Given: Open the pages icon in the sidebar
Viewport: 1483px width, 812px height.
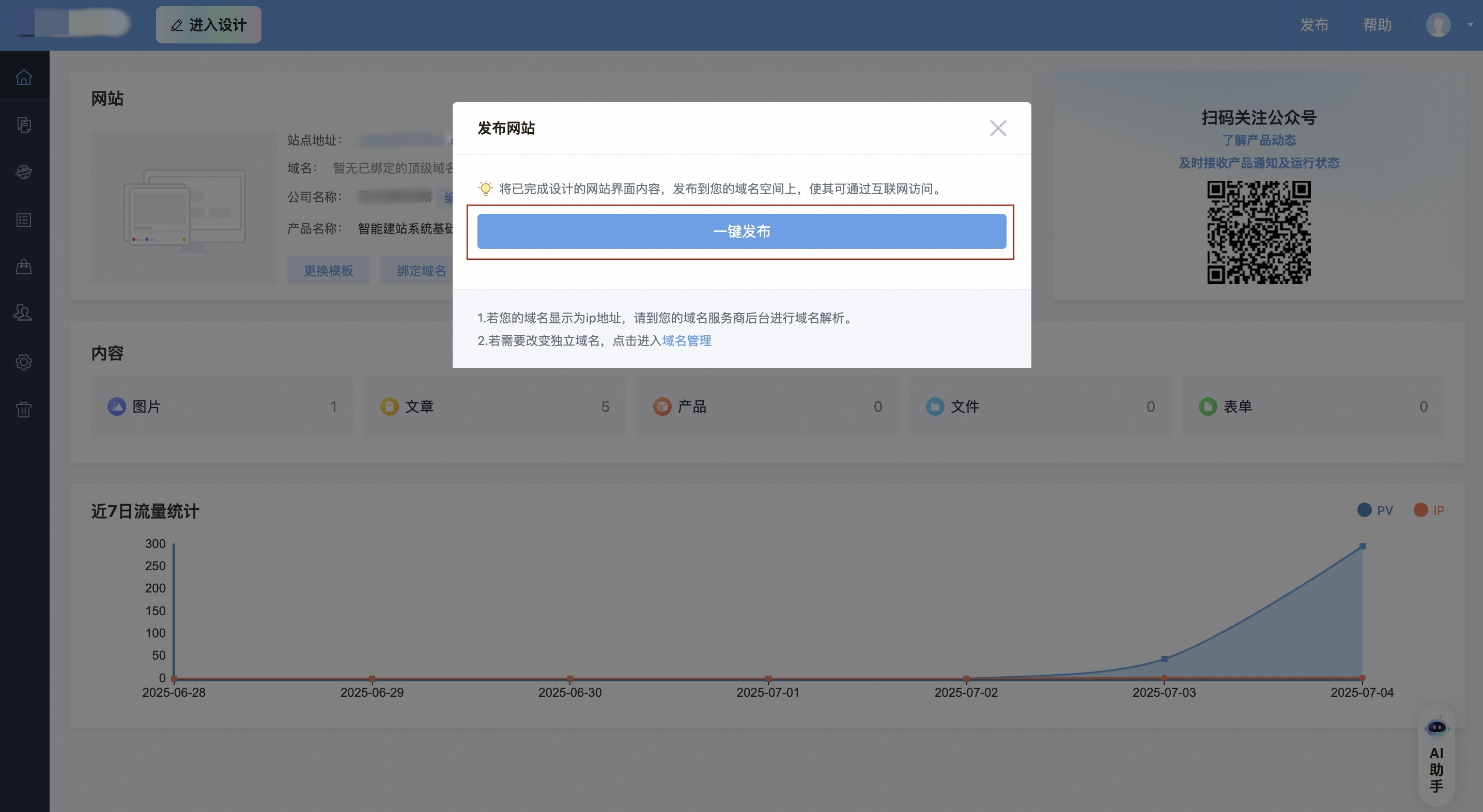Looking at the screenshot, I should [x=24, y=124].
